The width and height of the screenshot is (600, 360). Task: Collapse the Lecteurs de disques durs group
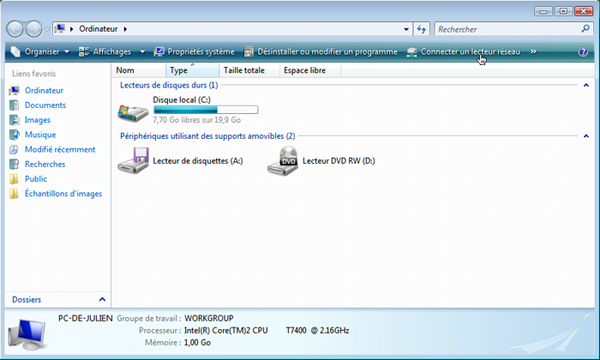(586, 85)
